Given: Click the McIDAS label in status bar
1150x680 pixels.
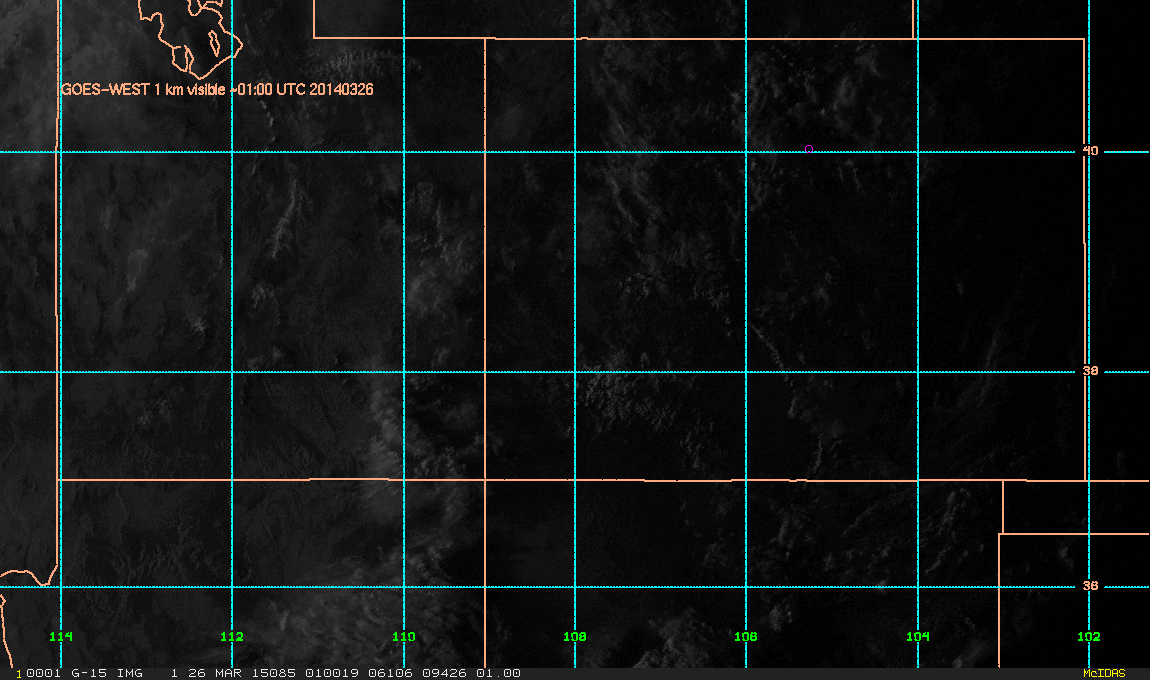Looking at the screenshot, I should pyautogui.click(x=1104, y=673).
